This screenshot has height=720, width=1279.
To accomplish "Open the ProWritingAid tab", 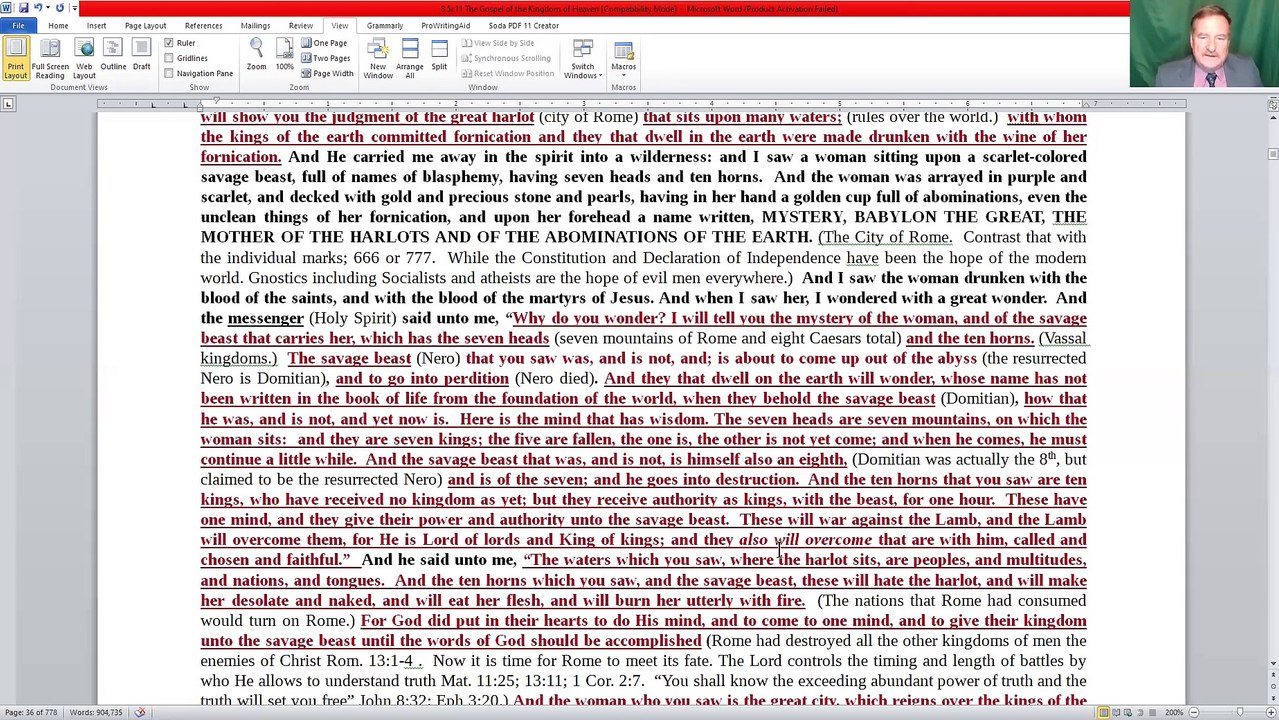I will click(x=445, y=25).
